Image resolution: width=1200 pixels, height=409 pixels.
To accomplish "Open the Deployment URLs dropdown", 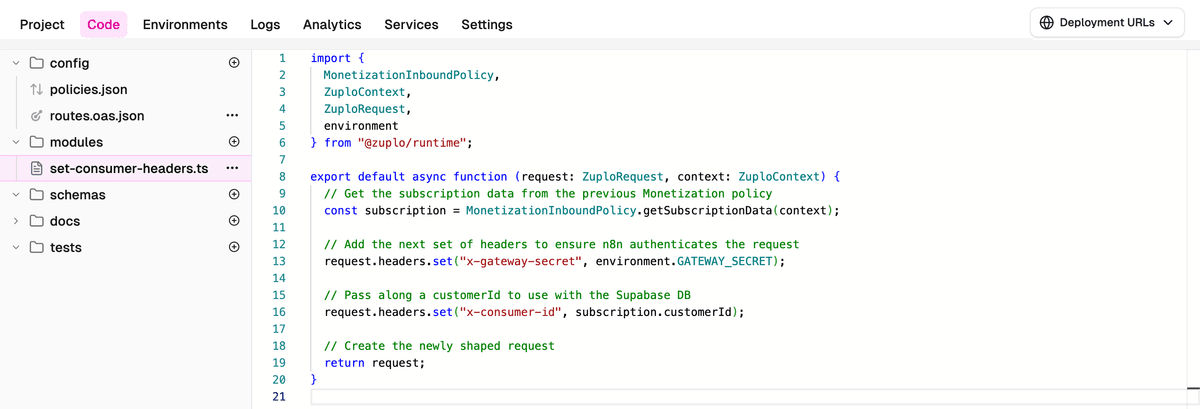I will tap(1106, 22).
